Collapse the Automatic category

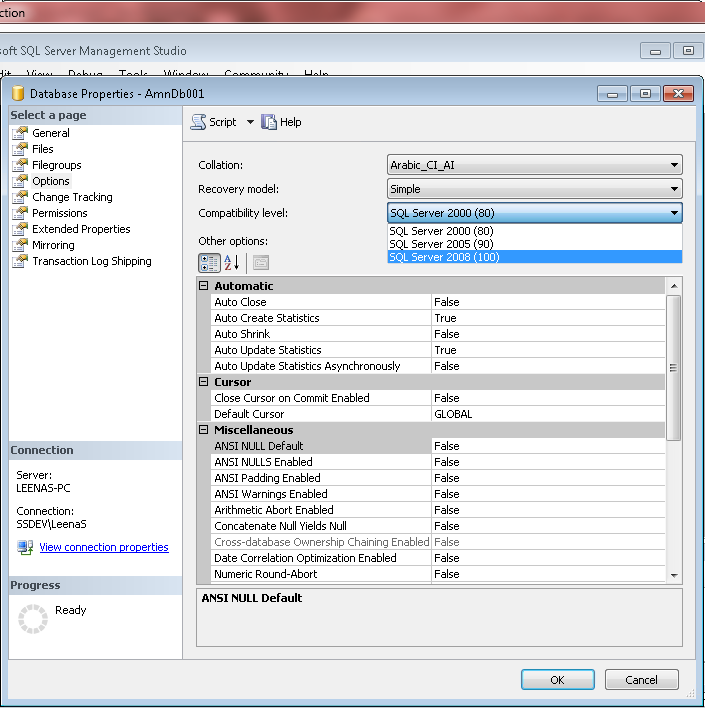point(204,285)
